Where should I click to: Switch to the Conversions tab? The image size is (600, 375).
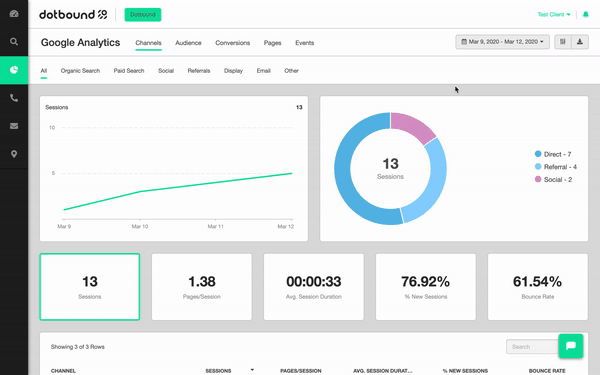pos(233,43)
